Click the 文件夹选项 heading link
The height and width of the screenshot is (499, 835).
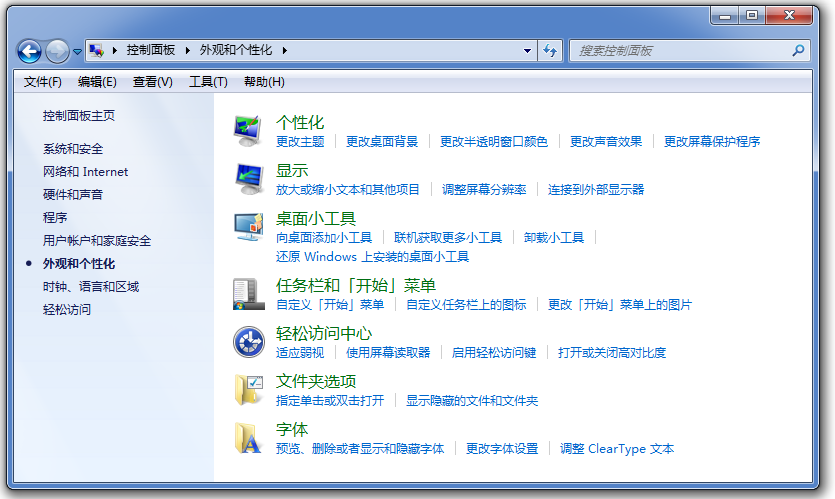(316, 381)
